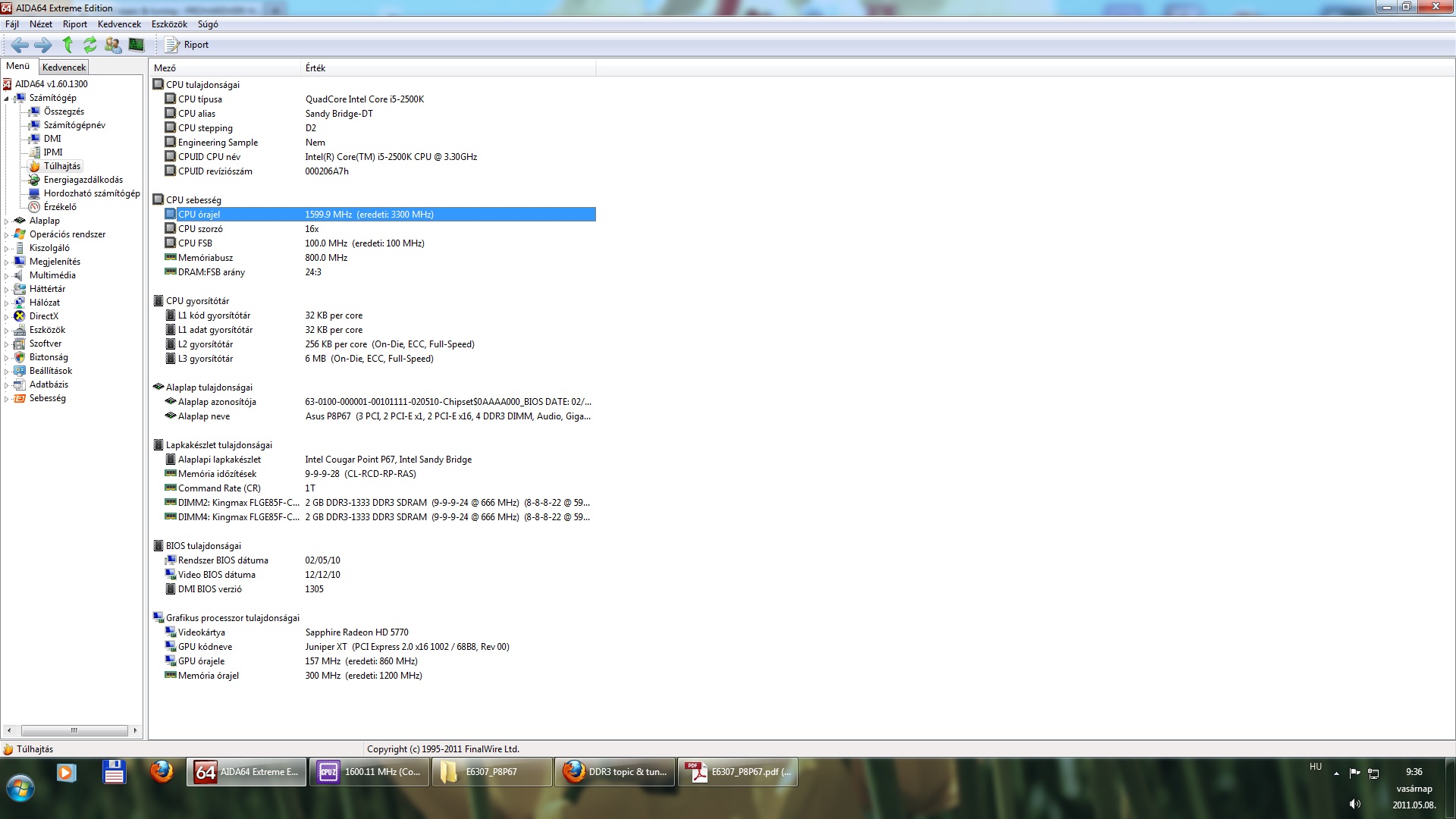Viewport: 1456px width, 819px height.
Task: Open the Windows Start button
Action: point(20,789)
